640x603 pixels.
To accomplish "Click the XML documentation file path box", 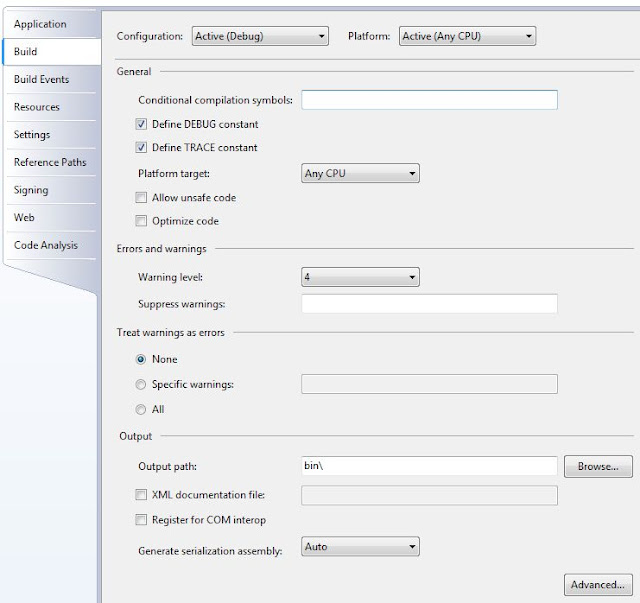I will (x=429, y=496).
